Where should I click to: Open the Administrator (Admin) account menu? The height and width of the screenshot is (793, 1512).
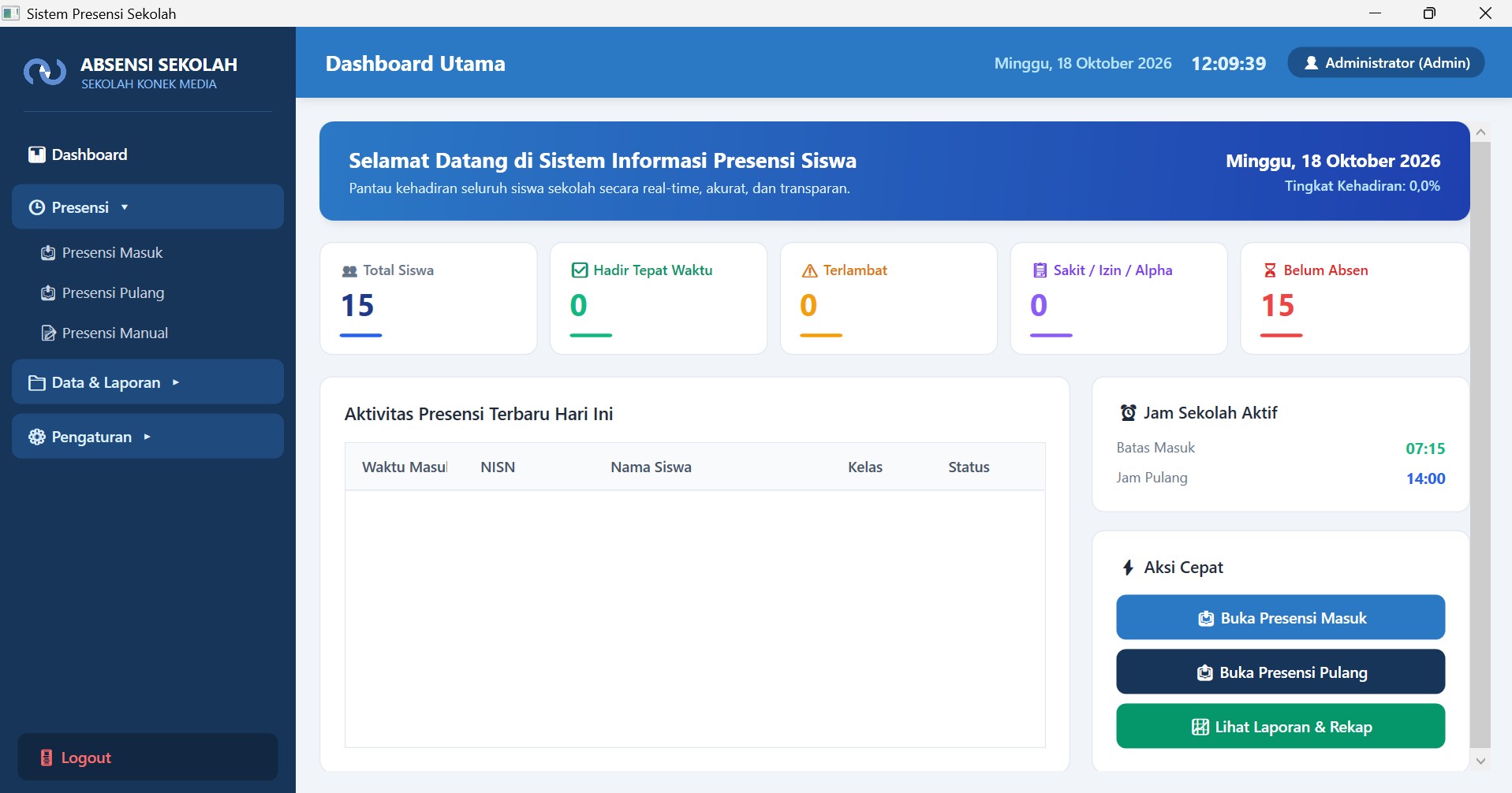click(x=1386, y=63)
